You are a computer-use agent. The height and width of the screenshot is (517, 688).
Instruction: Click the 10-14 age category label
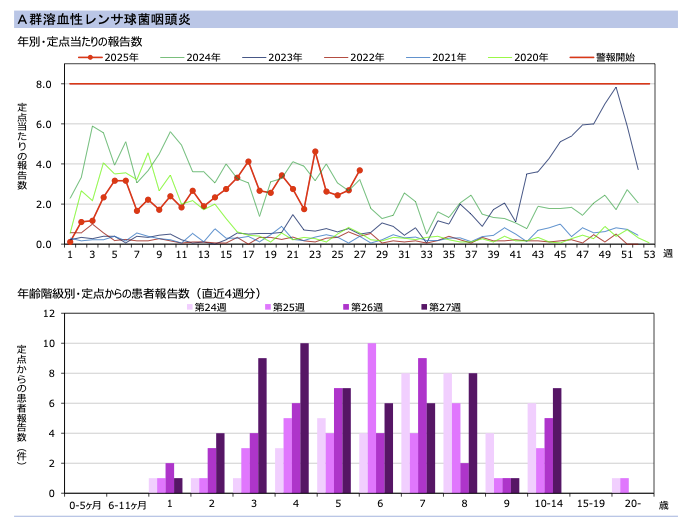[x=548, y=504]
